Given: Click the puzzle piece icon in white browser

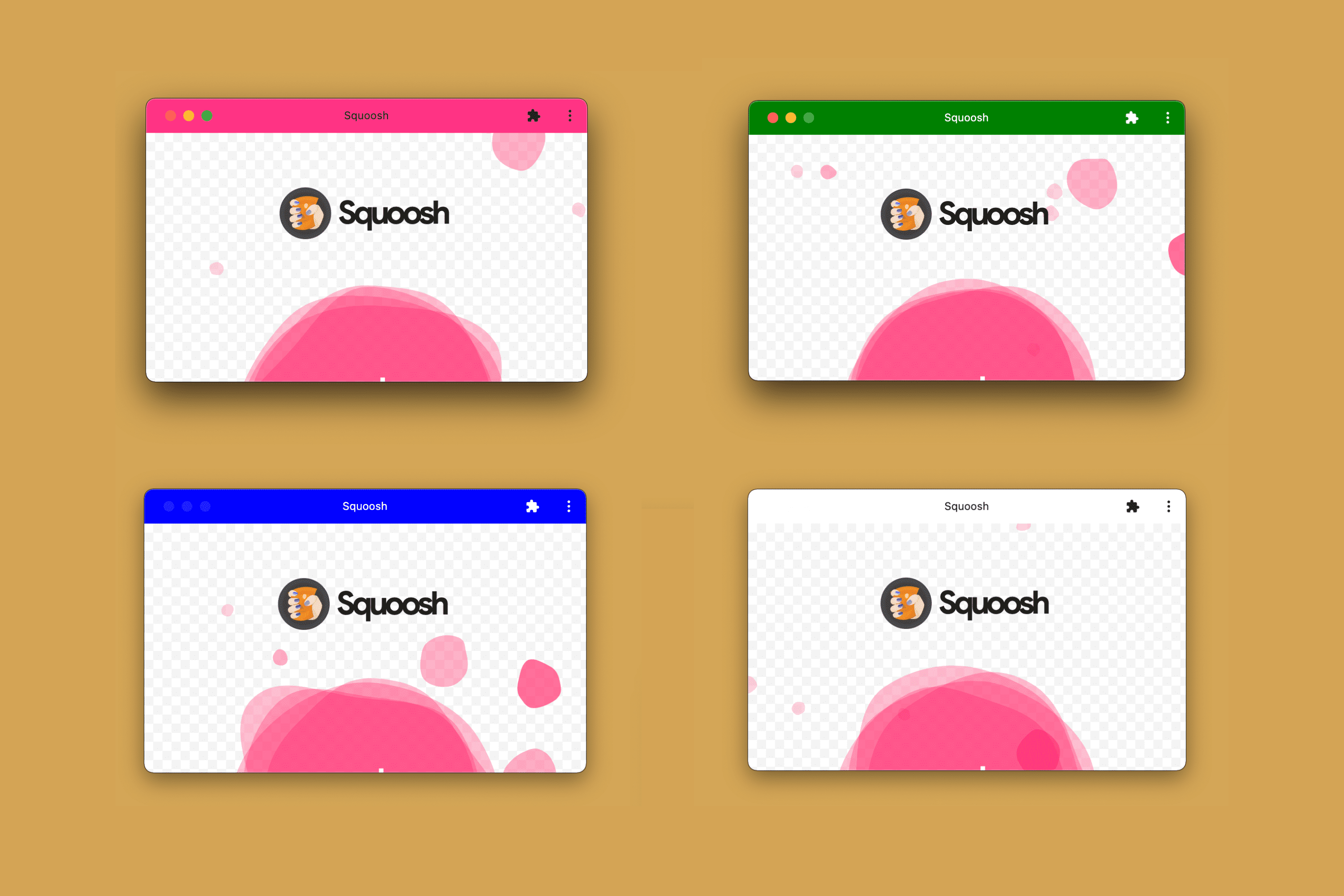Looking at the screenshot, I should coord(1131,506).
